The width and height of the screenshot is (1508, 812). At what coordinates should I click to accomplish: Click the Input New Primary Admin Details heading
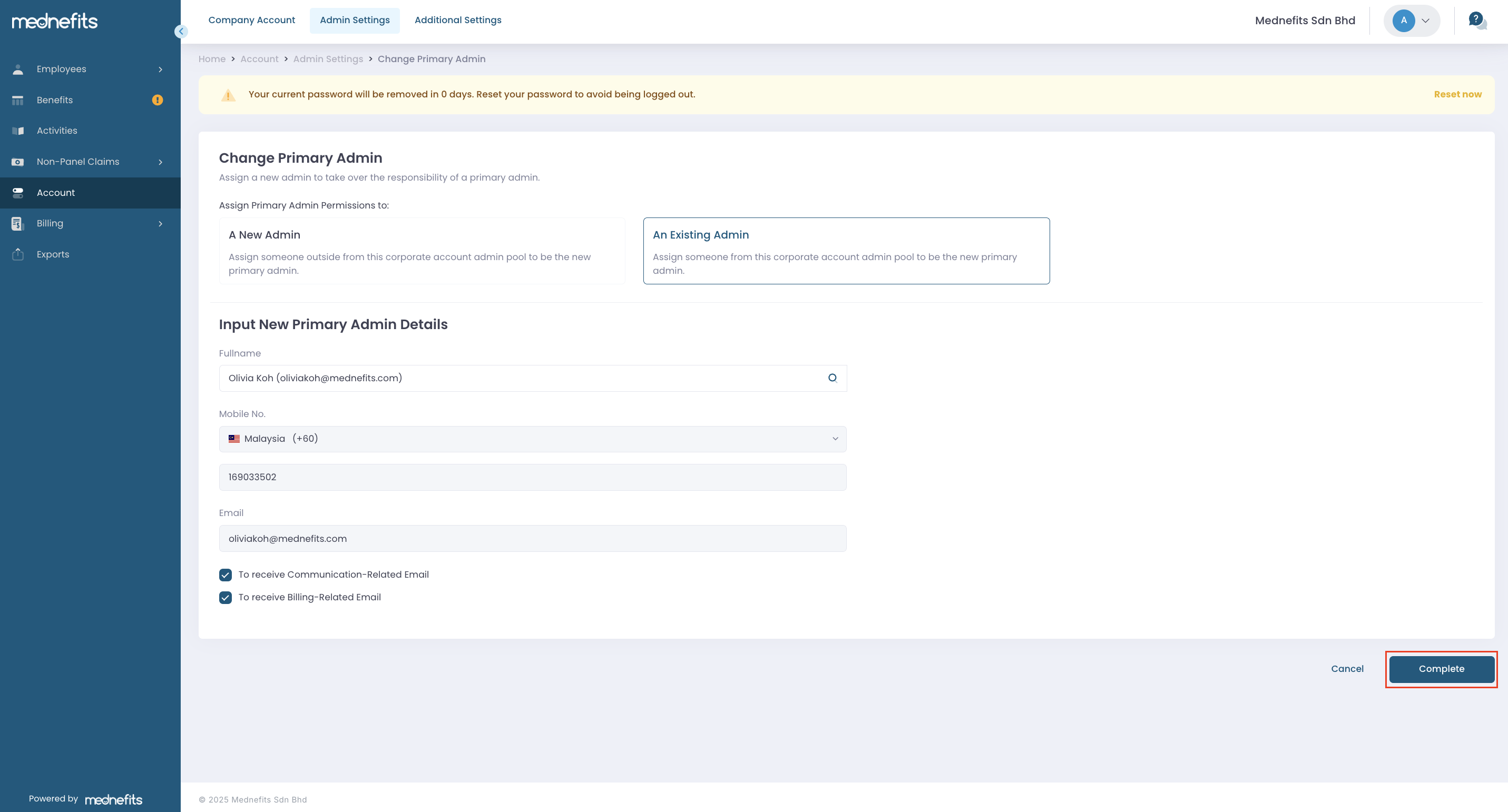333,325
